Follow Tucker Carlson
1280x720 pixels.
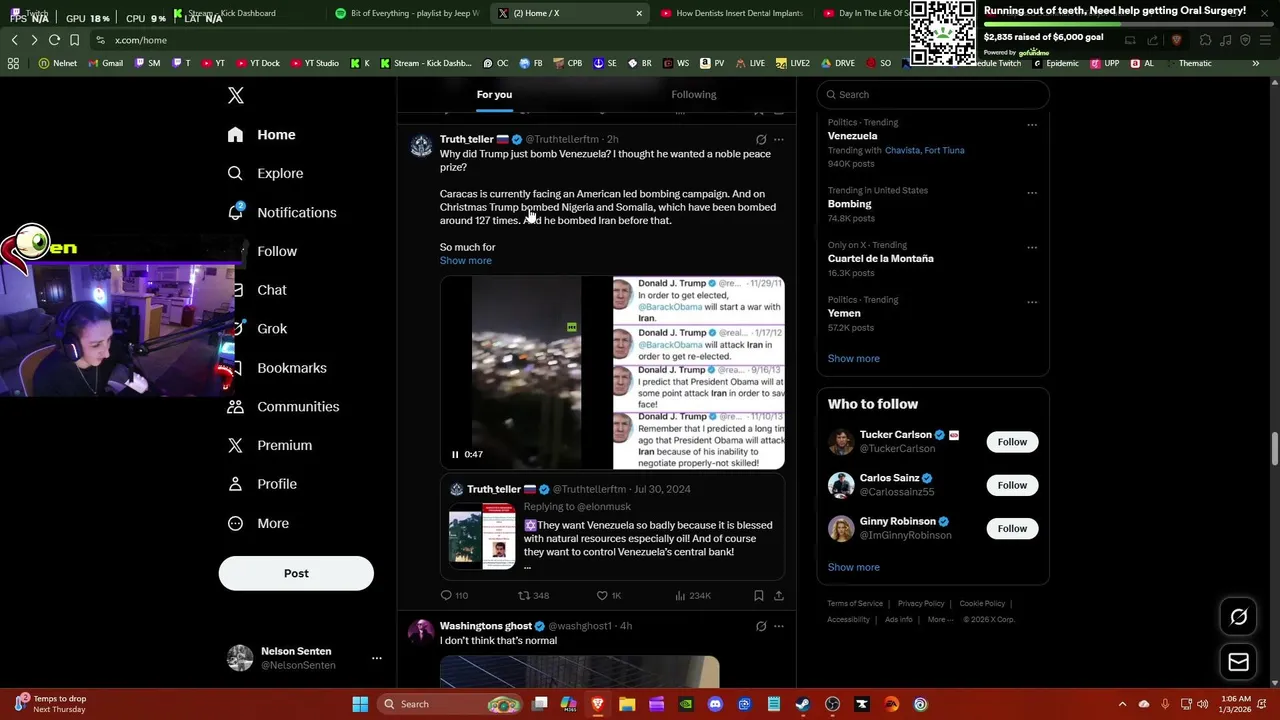coord(1012,442)
